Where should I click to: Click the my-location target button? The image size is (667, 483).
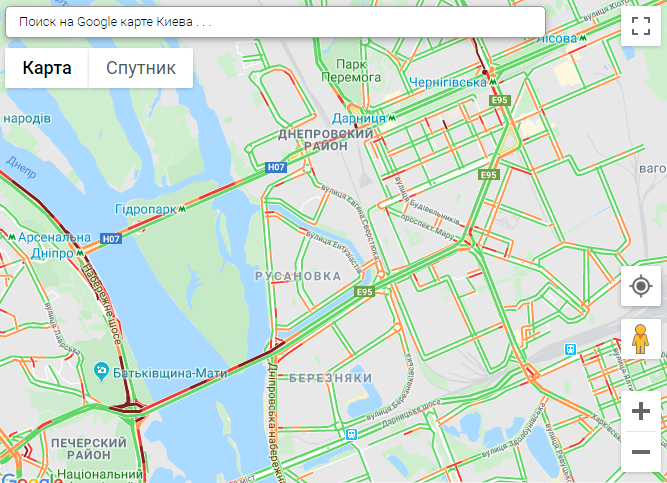tap(641, 286)
